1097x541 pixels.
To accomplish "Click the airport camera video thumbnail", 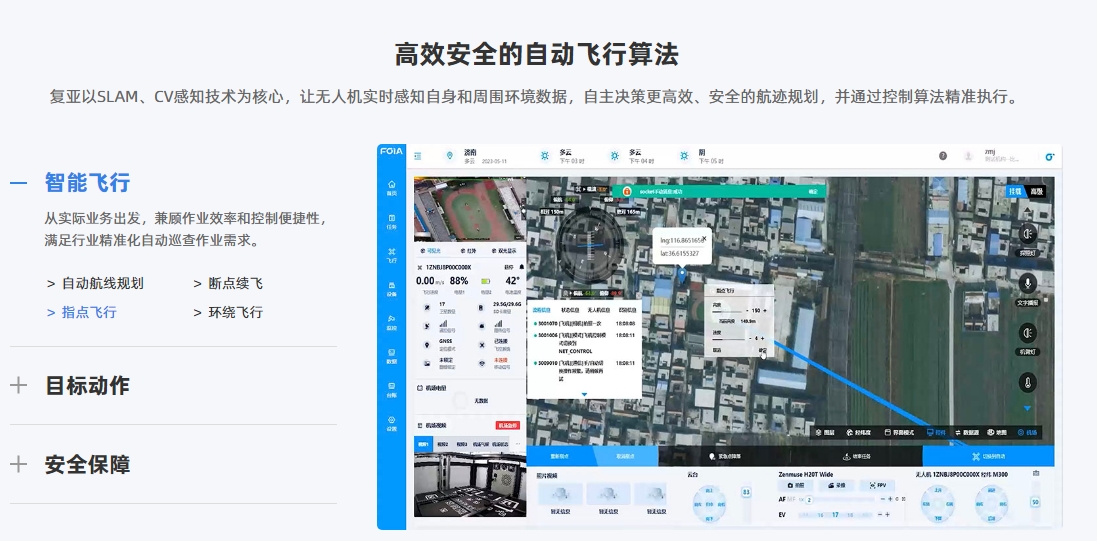I will [x=469, y=482].
